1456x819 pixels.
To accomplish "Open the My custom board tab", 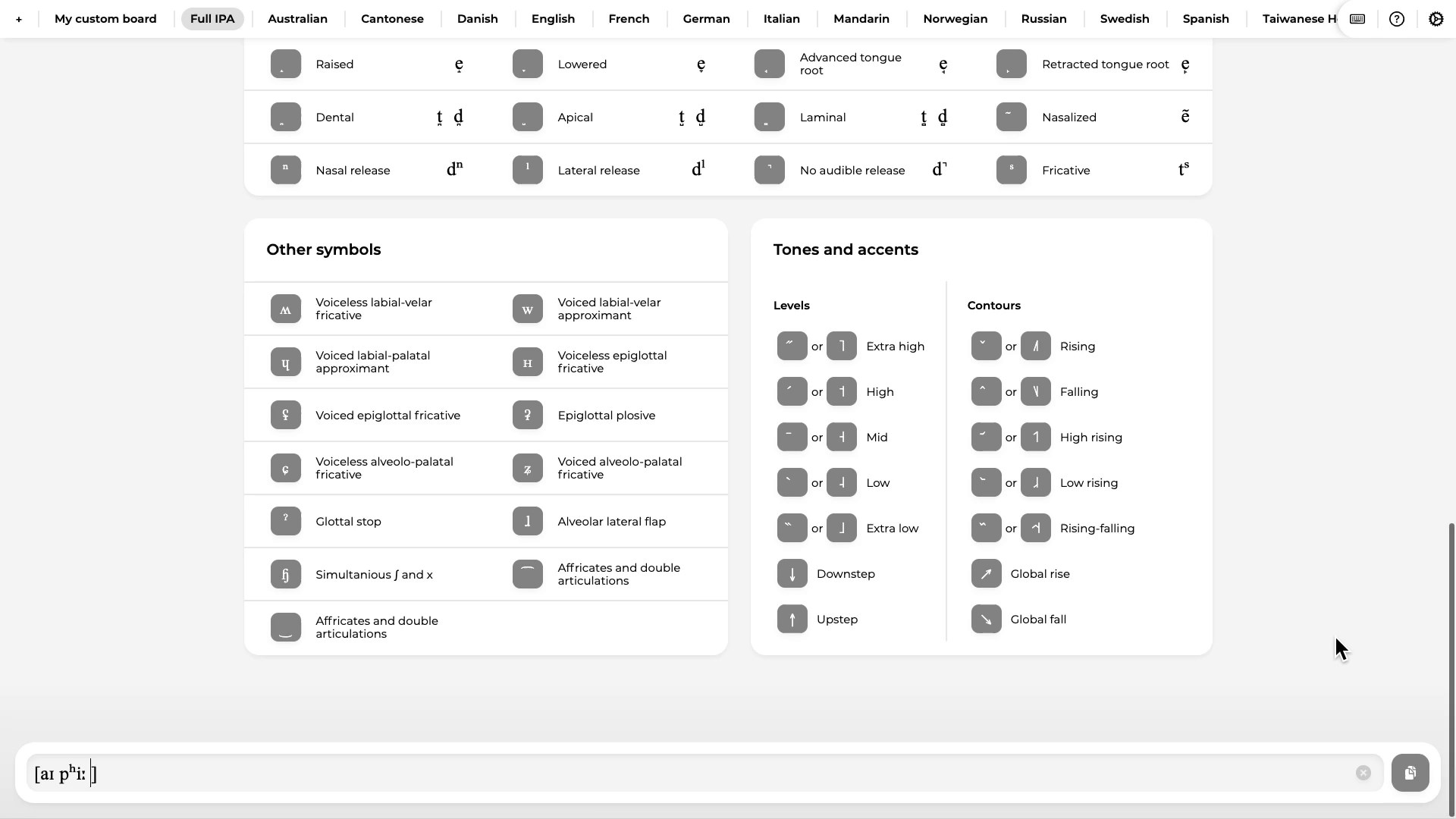I will (x=105, y=19).
